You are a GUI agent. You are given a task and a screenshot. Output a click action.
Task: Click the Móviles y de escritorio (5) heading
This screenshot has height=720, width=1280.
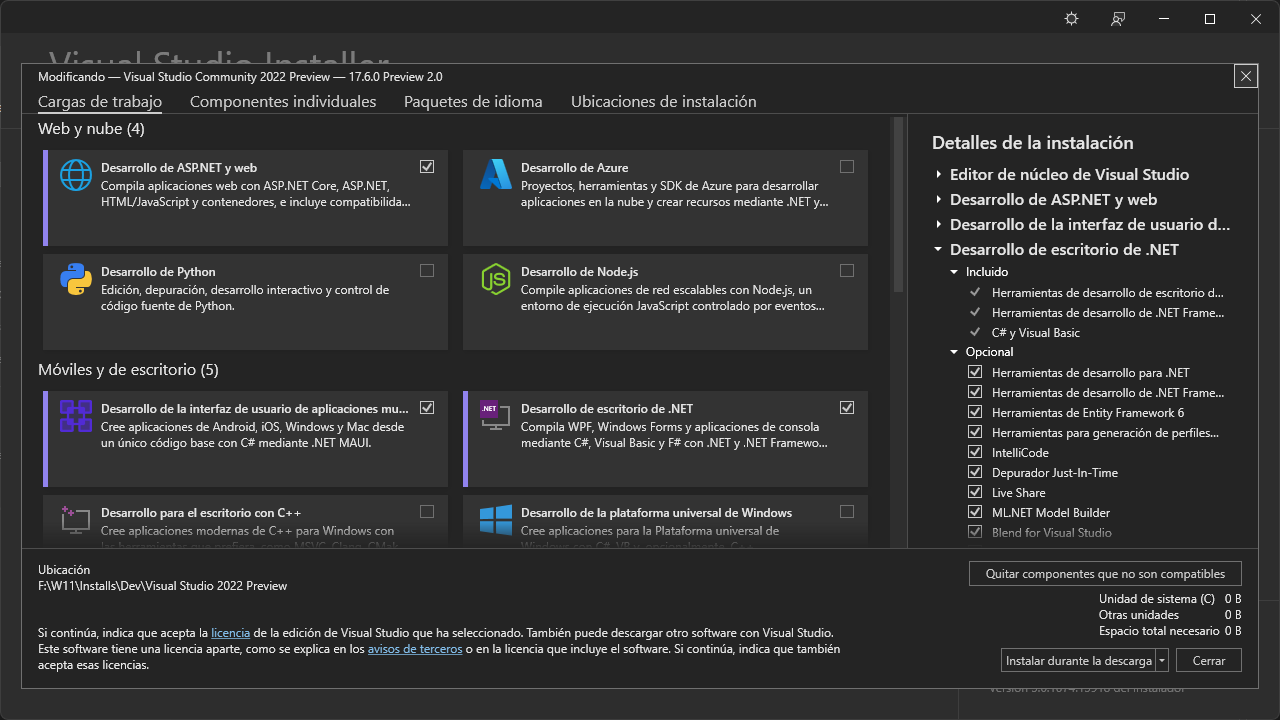(x=128, y=370)
